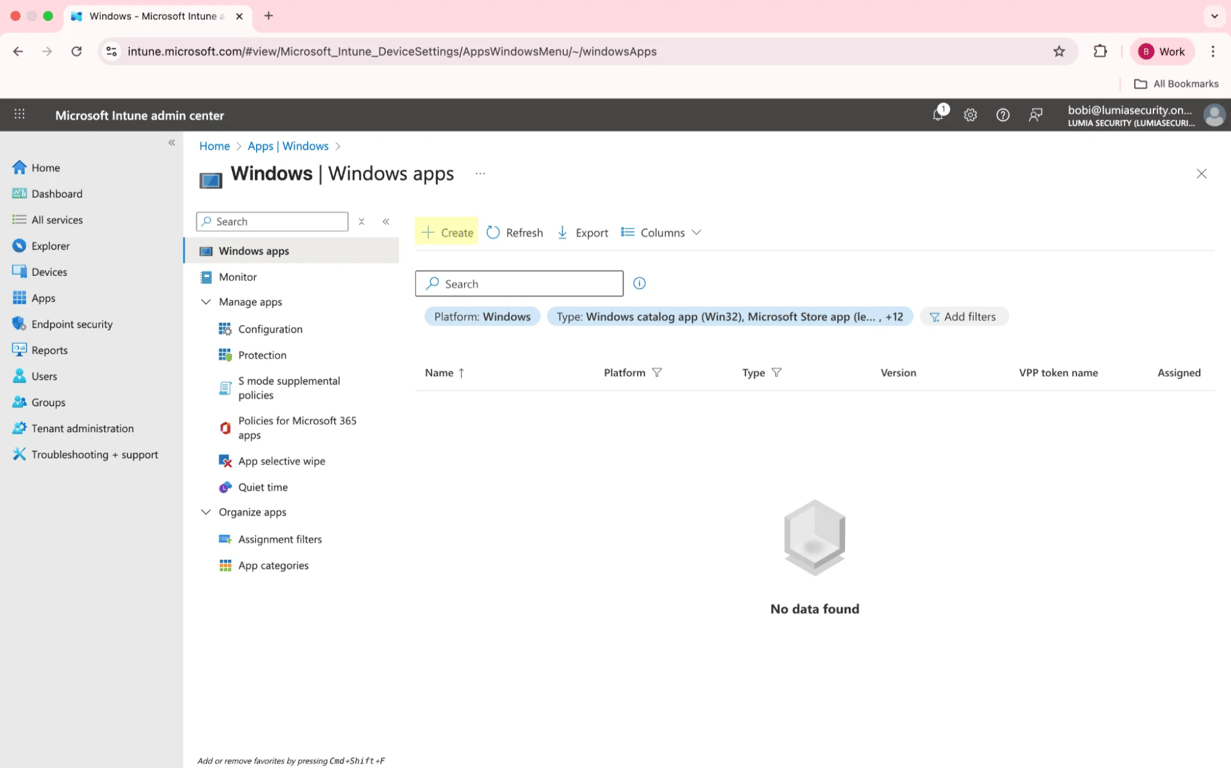Click the Create button
The width and height of the screenshot is (1231, 768).
coord(447,232)
